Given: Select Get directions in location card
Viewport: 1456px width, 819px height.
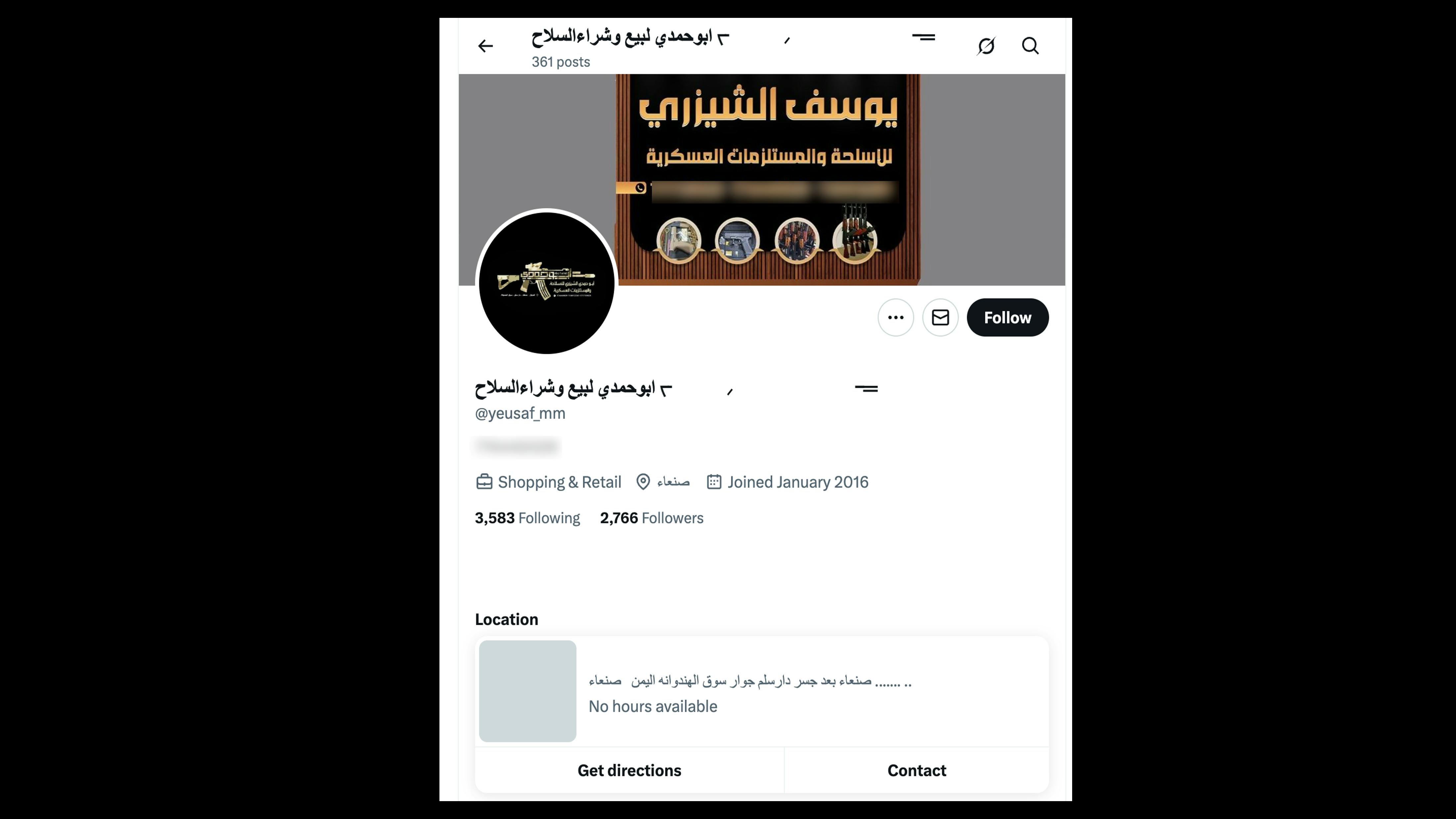Looking at the screenshot, I should [629, 770].
